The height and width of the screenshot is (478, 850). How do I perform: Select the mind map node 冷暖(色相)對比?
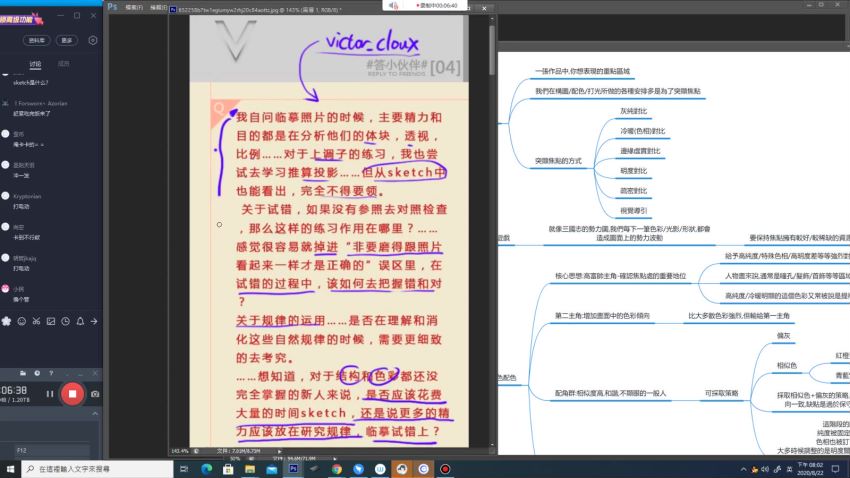coord(642,131)
